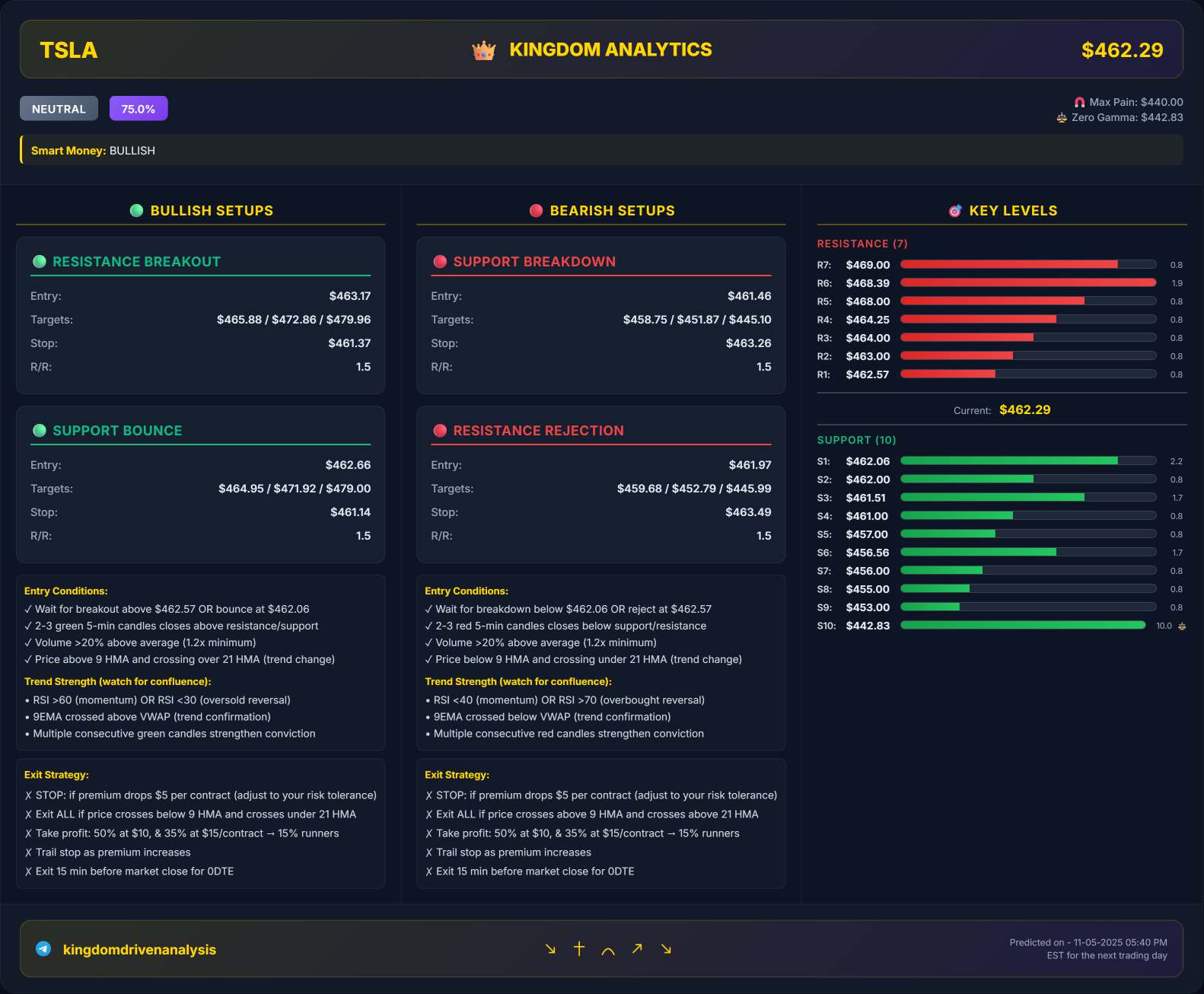Select the BEARISH SETUPS heading
Image resolution: width=1204 pixels, height=994 pixels.
tap(612, 211)
